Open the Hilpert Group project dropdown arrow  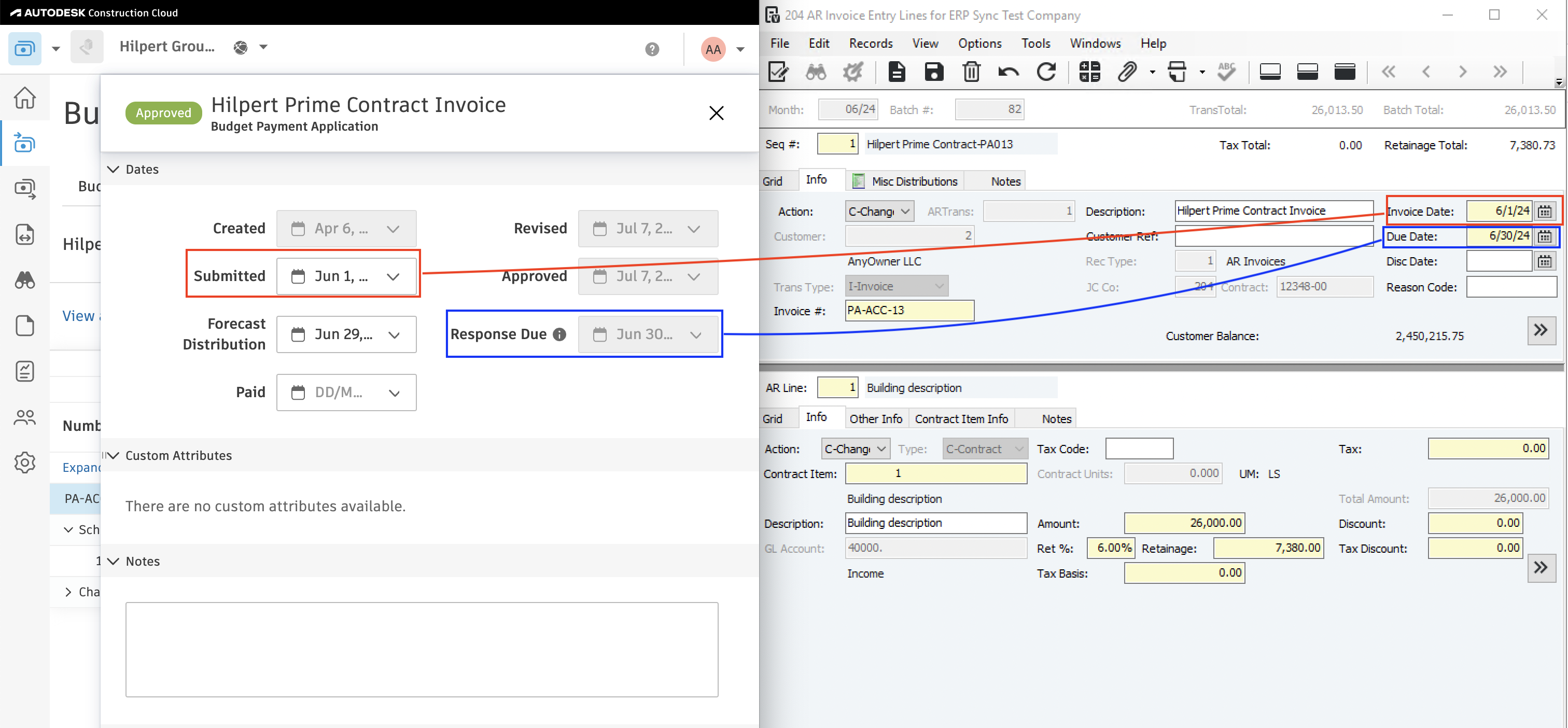click(x=263, y=47)
